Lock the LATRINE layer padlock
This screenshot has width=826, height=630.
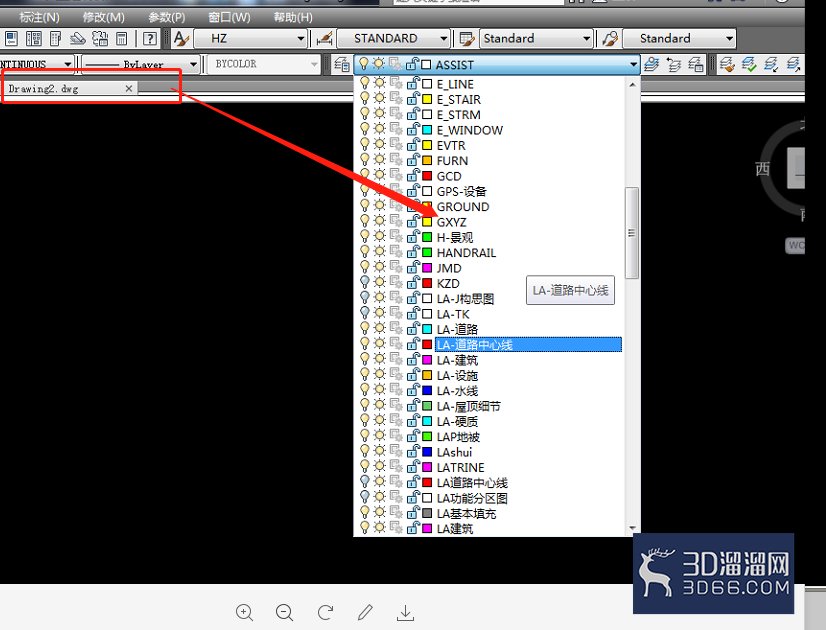(413, 467)
